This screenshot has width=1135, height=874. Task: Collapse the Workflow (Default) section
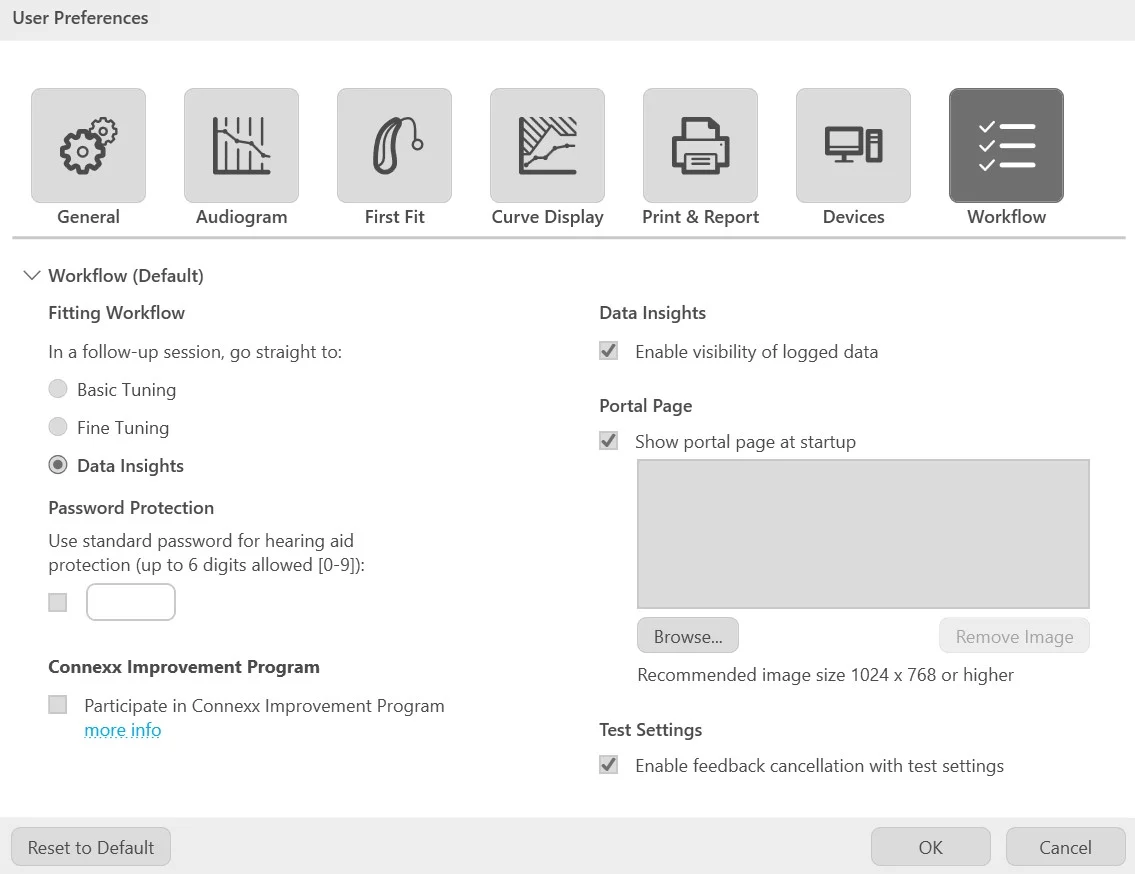[x=31, y=275]
